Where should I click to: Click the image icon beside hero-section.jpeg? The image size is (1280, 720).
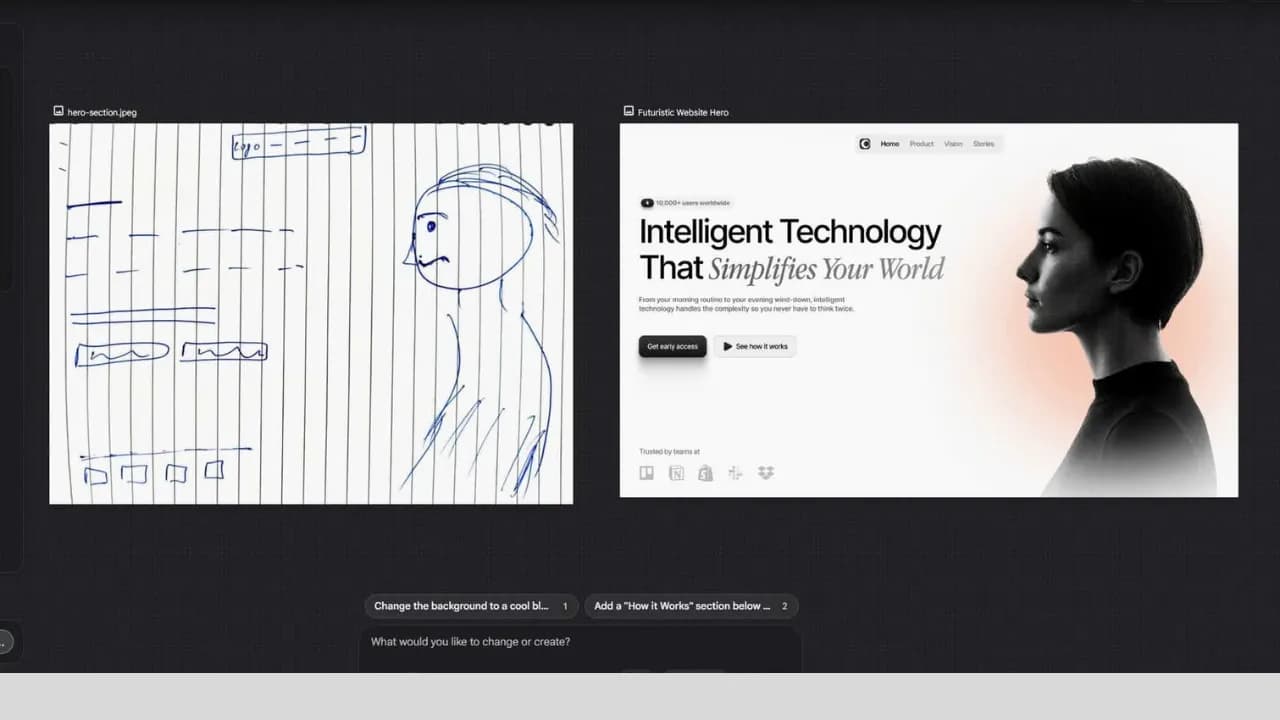[x=58, y=112]
